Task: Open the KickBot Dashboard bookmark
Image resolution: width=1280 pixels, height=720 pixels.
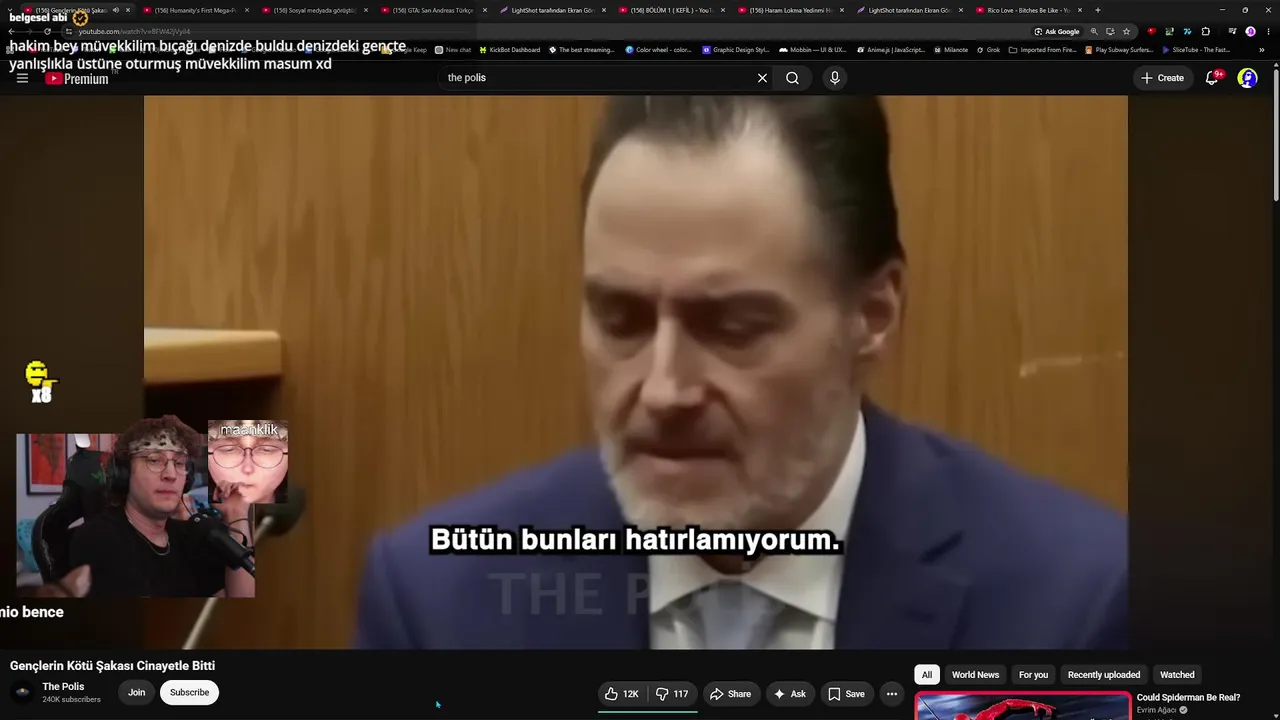Action: [x=510, y=50]
